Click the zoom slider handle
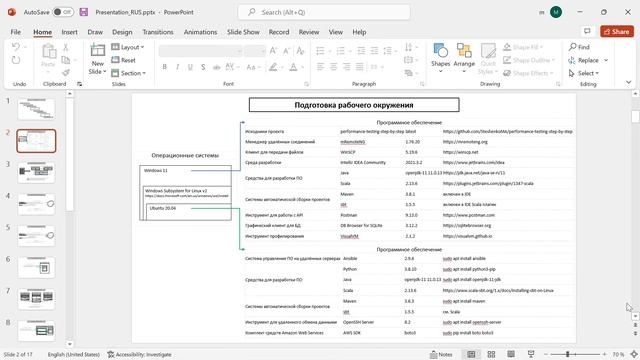 click(567, 354)
